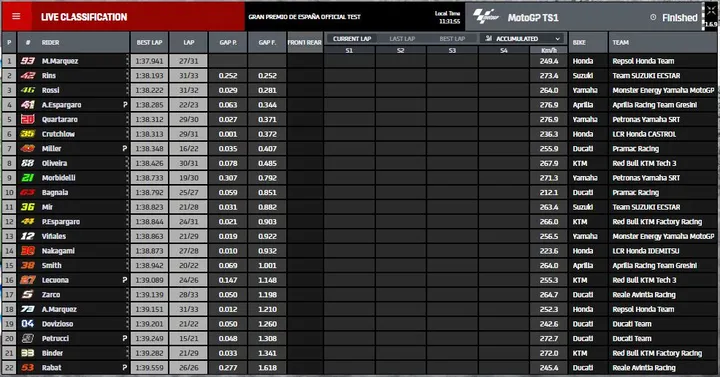Click the 63 Bagnaia number badge

28,192
